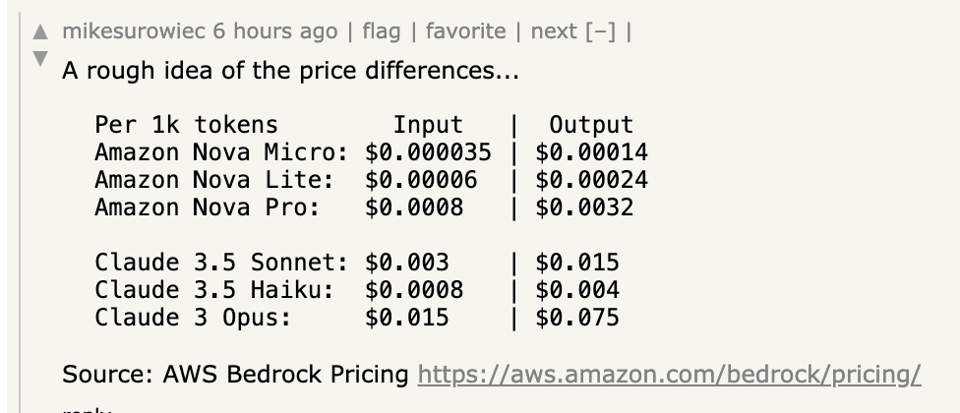The width and height of the screenshot is (960, 413).
Task: Click the 'Source: AWS Bedrock Pricing' text
Action: (235, 375)
